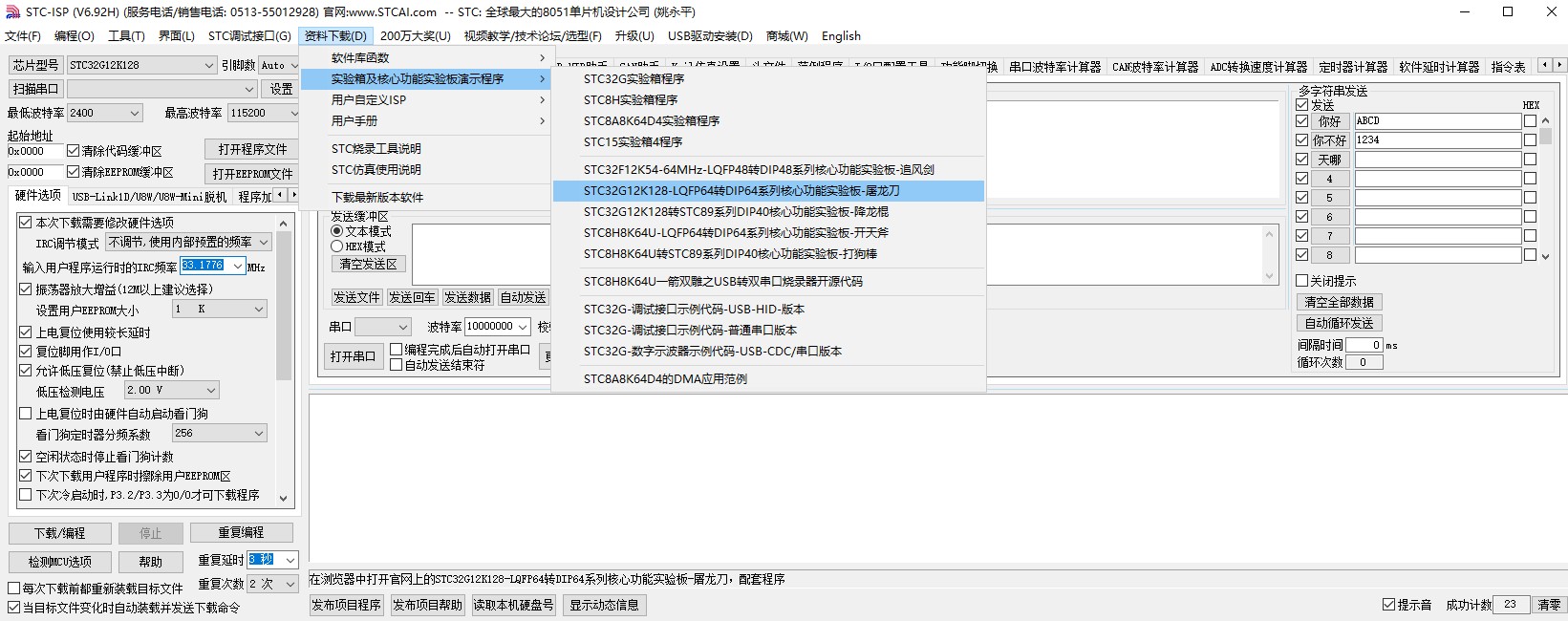Click the 间隔时间 ms input field
Viewport: 1568px width, 621px height.
(1364, 345)
